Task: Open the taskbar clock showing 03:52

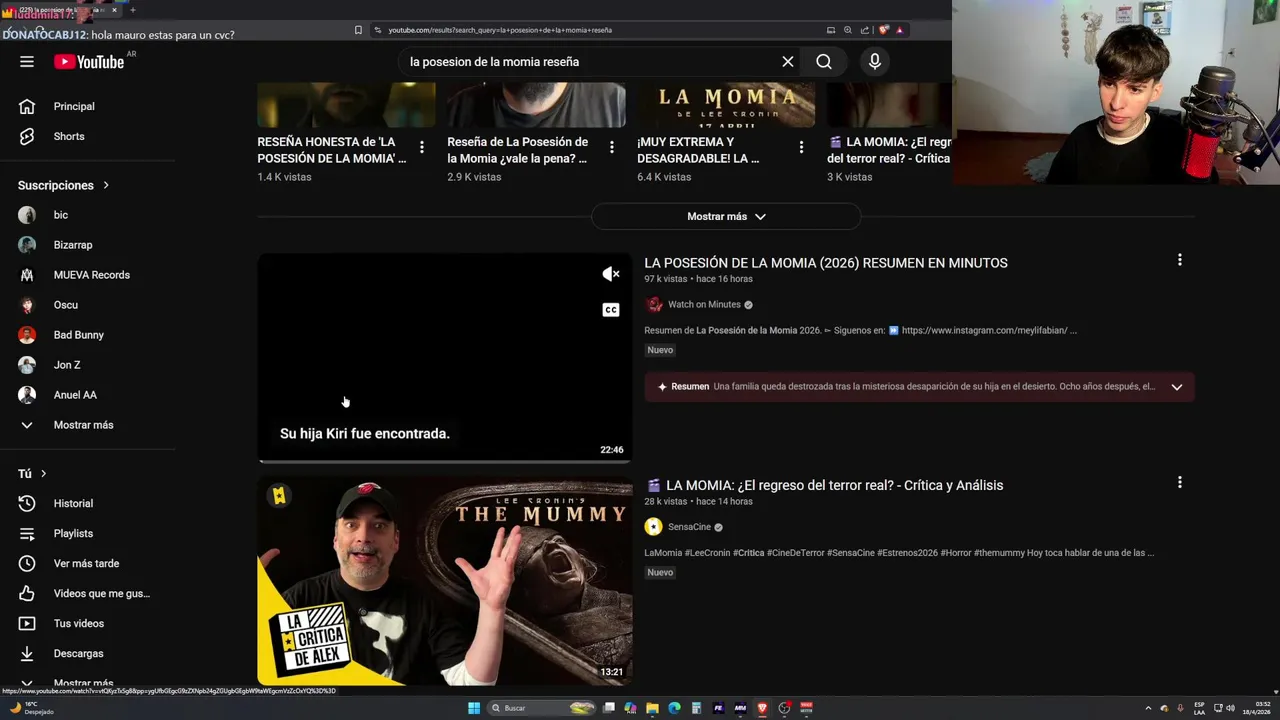Action: [1256, 708]
